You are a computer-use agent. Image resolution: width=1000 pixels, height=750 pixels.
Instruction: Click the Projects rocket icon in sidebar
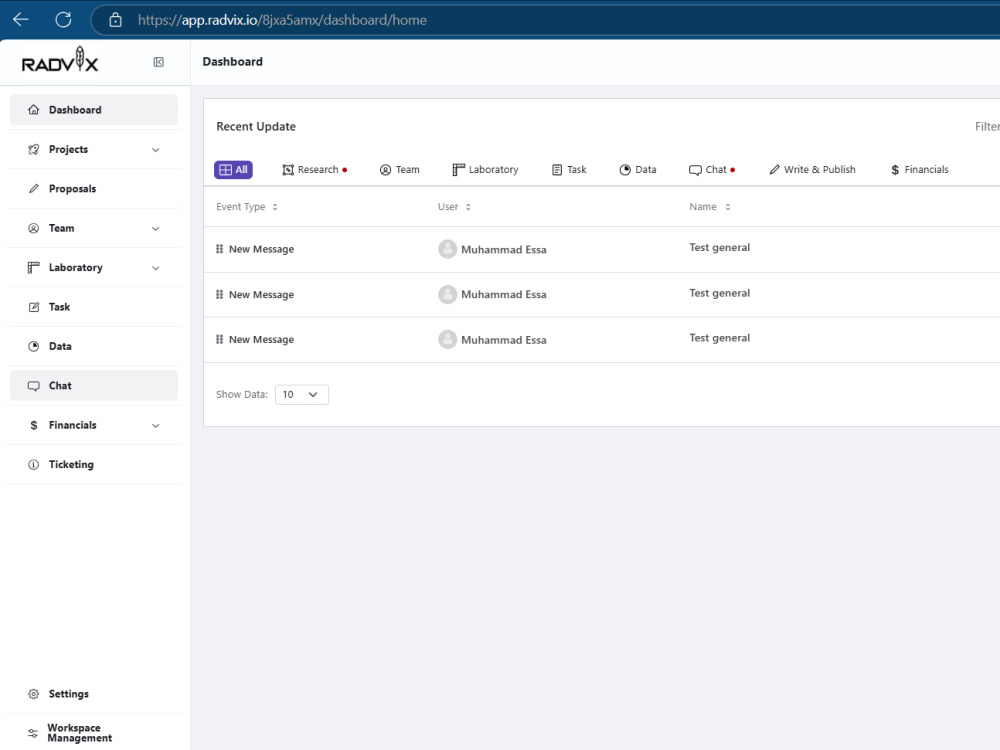[x=34, y=149]
